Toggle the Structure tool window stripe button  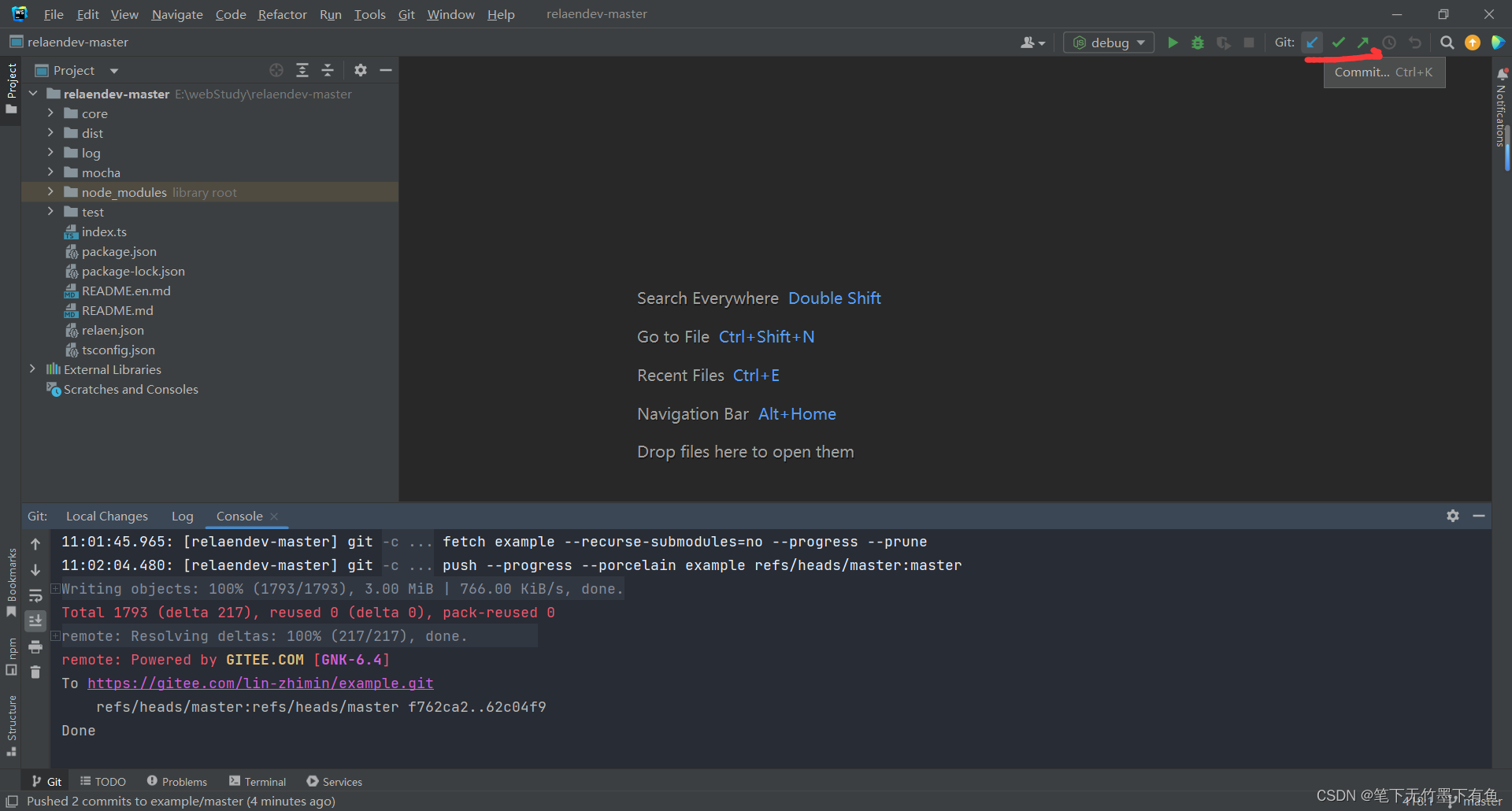[x=11, y=725]
